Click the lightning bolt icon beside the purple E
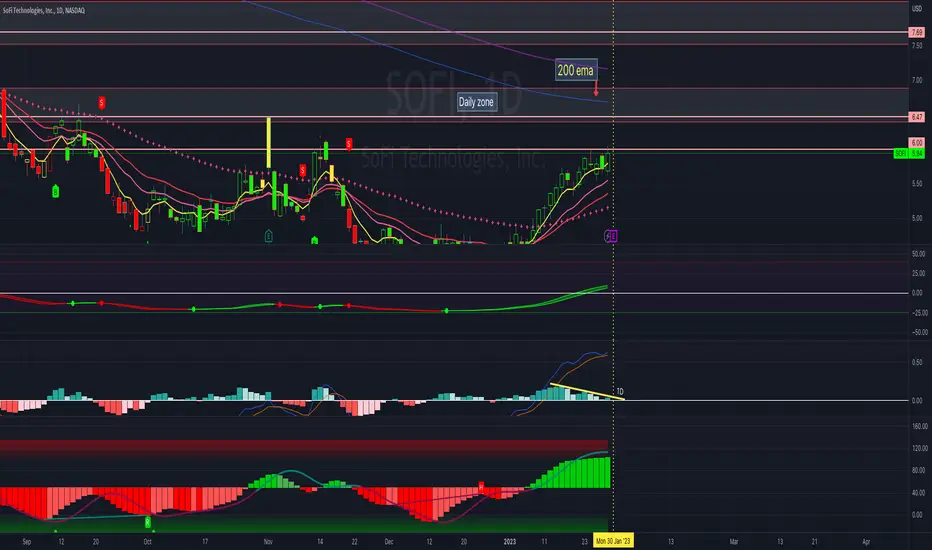Screen dimensions: 932x550 pyautogui.click(x=607, y=236)
